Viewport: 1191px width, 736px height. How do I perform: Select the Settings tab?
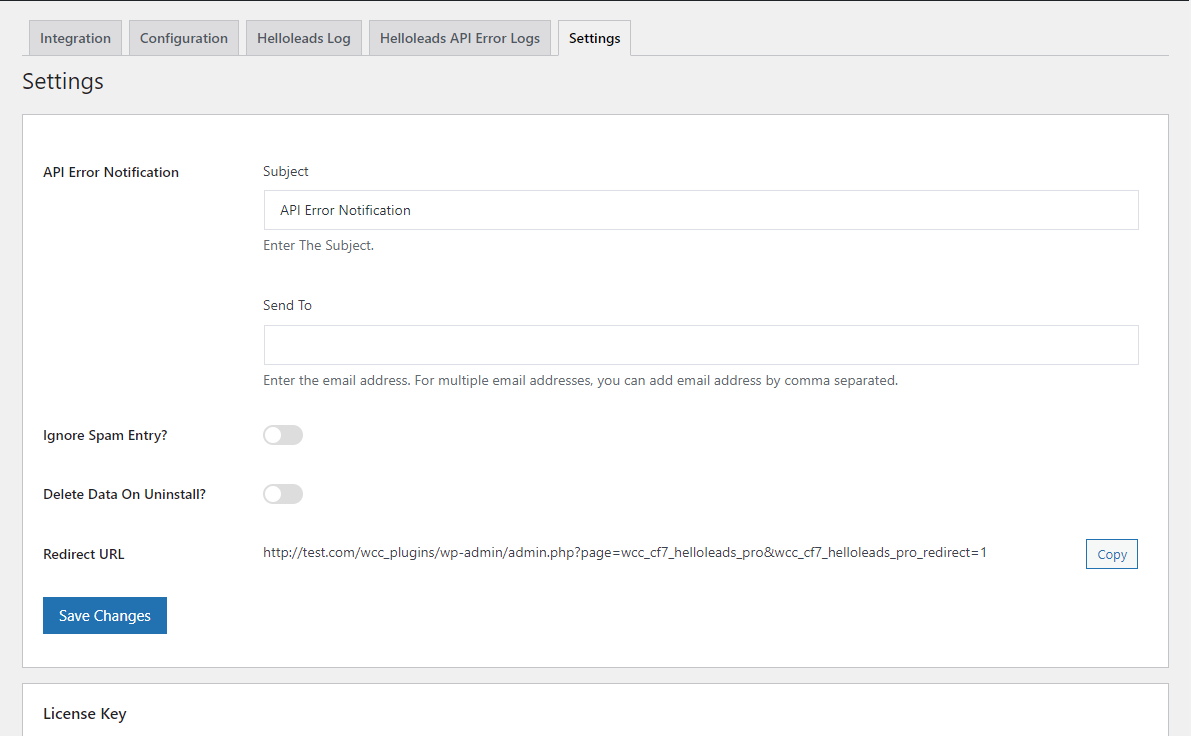[594, 38]
